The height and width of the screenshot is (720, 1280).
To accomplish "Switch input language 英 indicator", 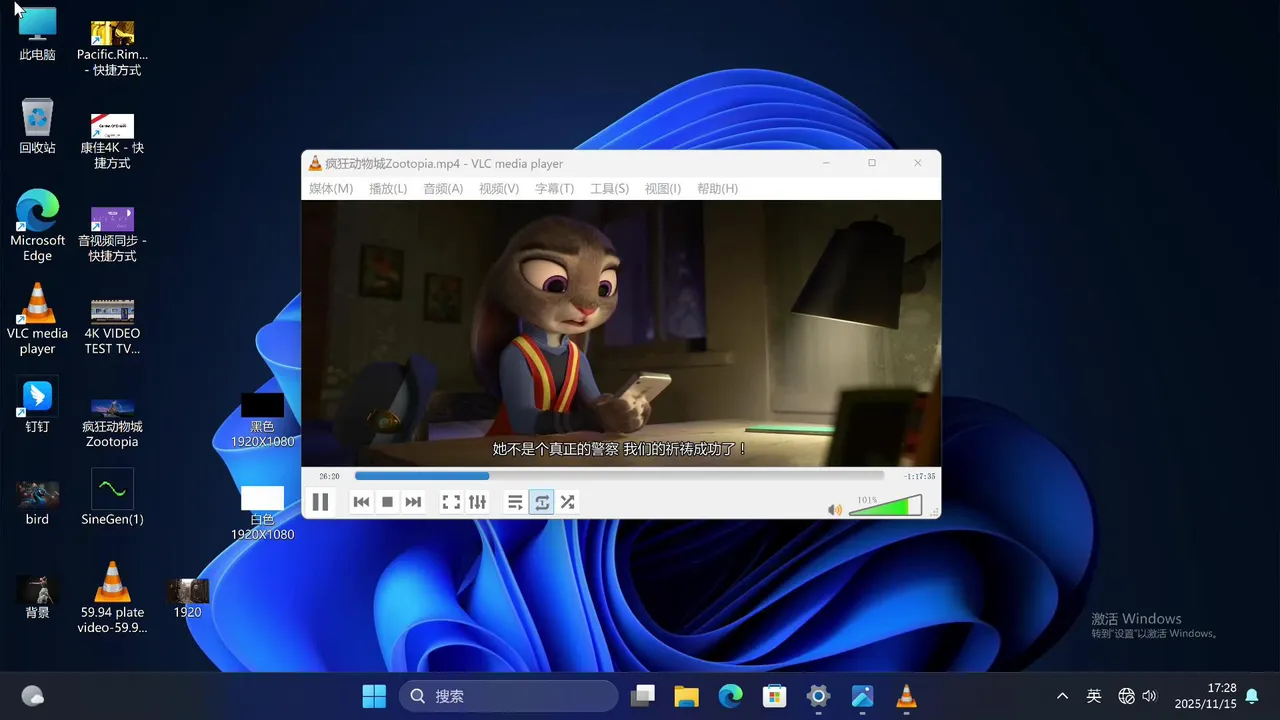I will [x=1094, y=696].
